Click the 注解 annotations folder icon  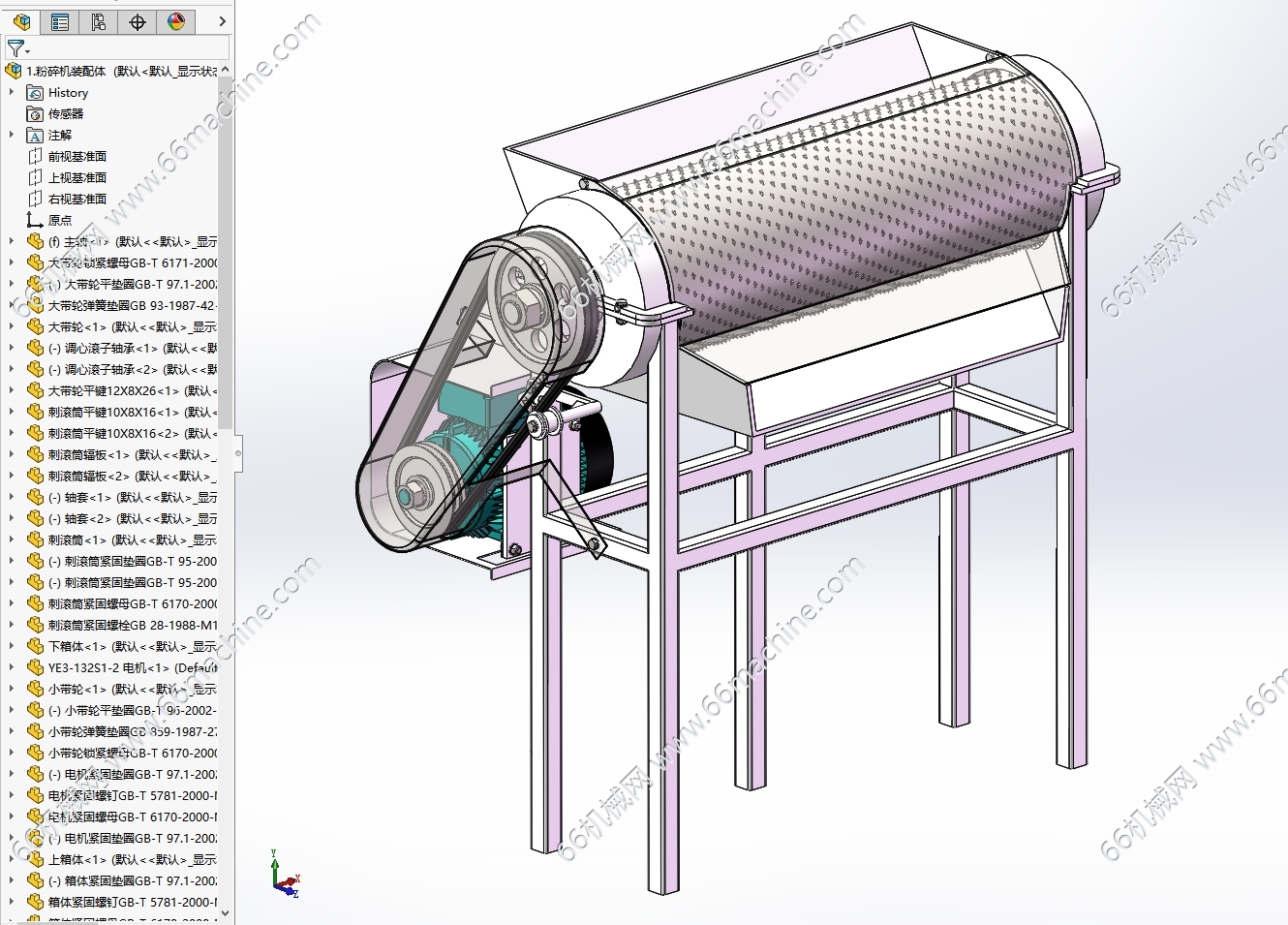point(35,136)
